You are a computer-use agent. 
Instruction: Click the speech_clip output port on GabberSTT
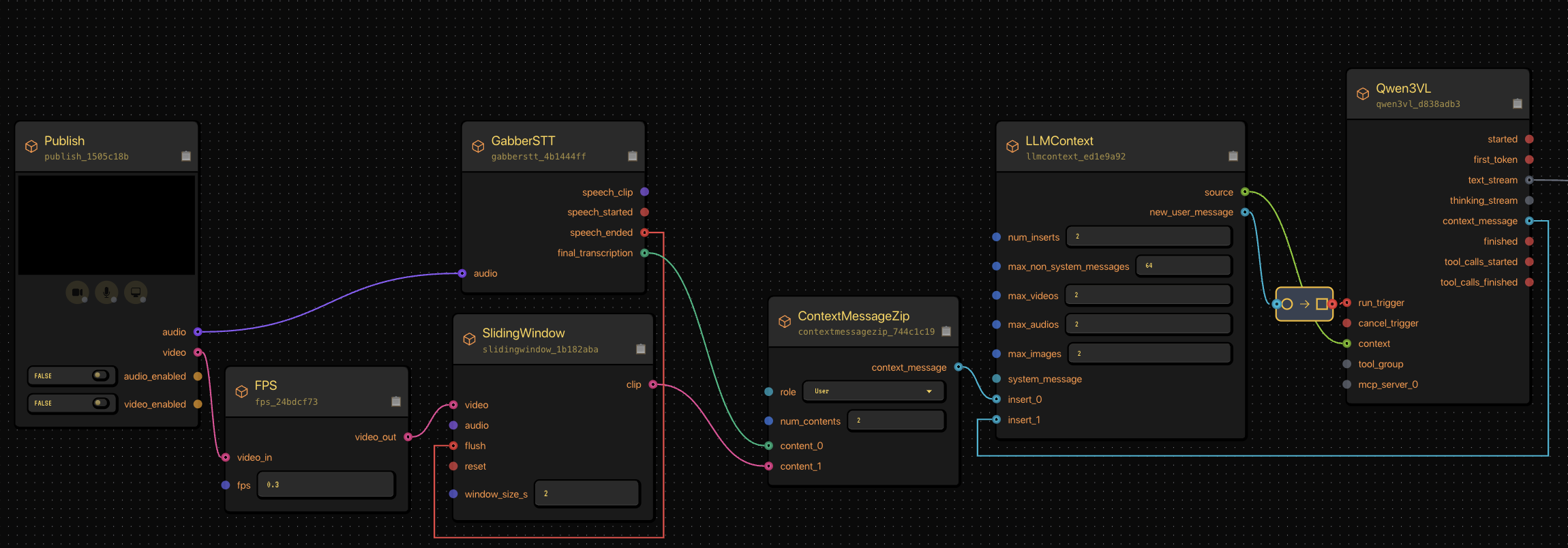(x=644, y=192)
